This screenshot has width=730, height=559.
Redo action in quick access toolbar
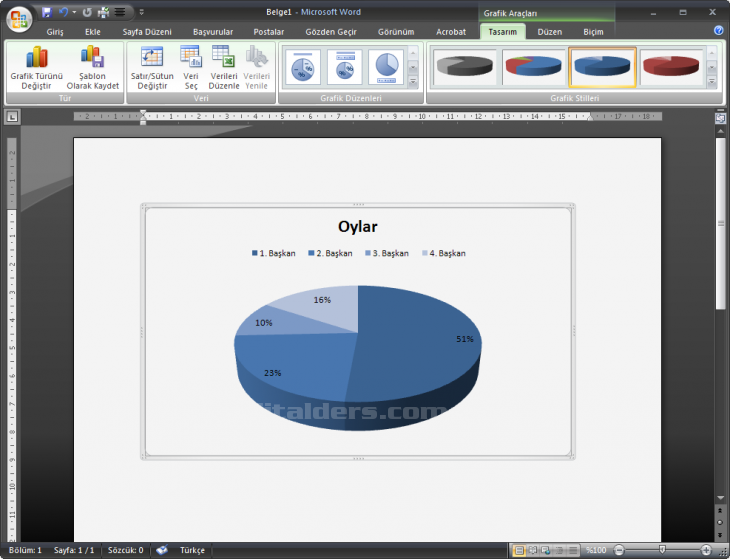coord(87,12)
